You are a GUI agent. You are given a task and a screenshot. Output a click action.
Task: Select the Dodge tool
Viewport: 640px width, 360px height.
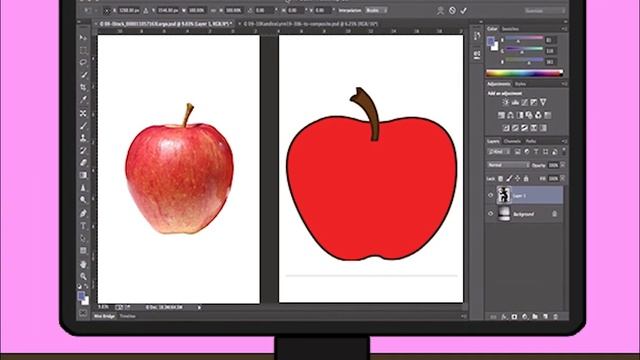(x=83, y=200)
